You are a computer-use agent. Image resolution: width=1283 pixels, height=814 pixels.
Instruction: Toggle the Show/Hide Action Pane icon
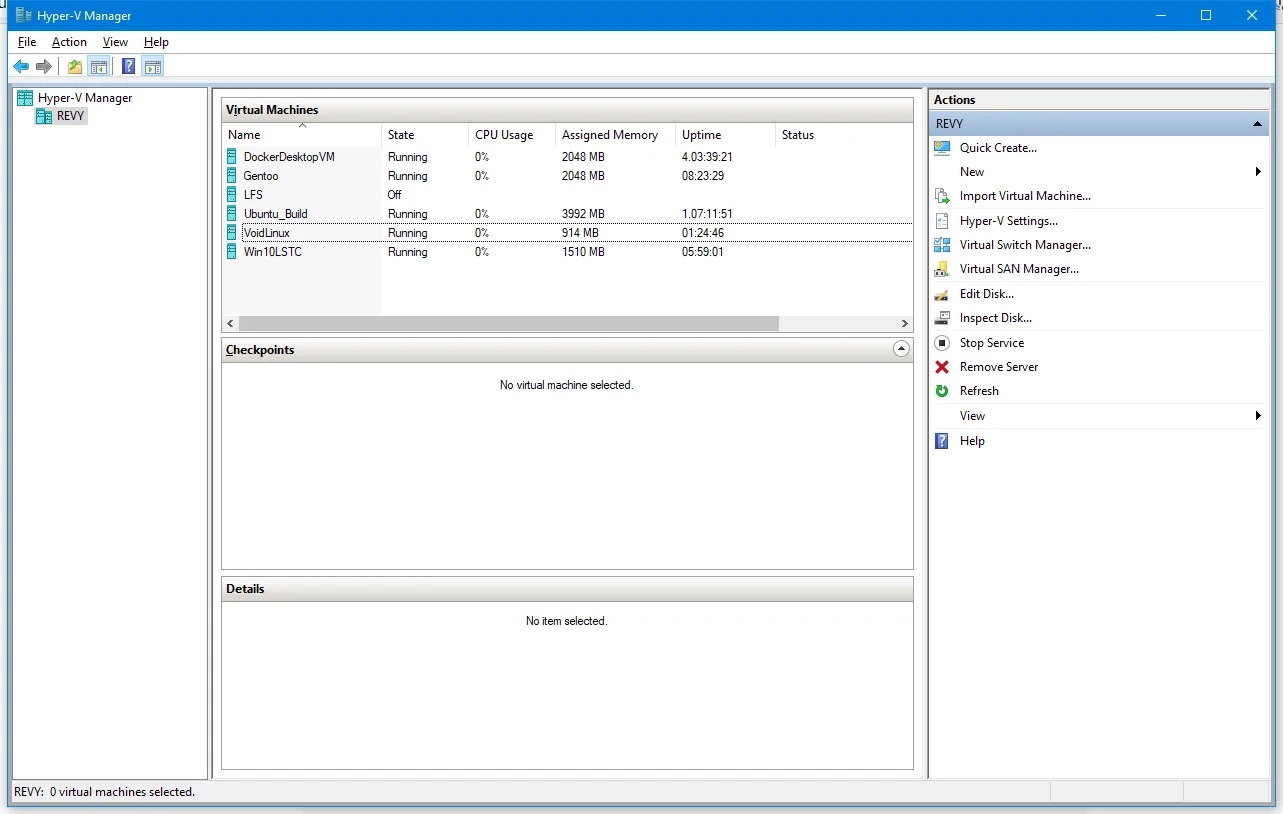(152, 67)
